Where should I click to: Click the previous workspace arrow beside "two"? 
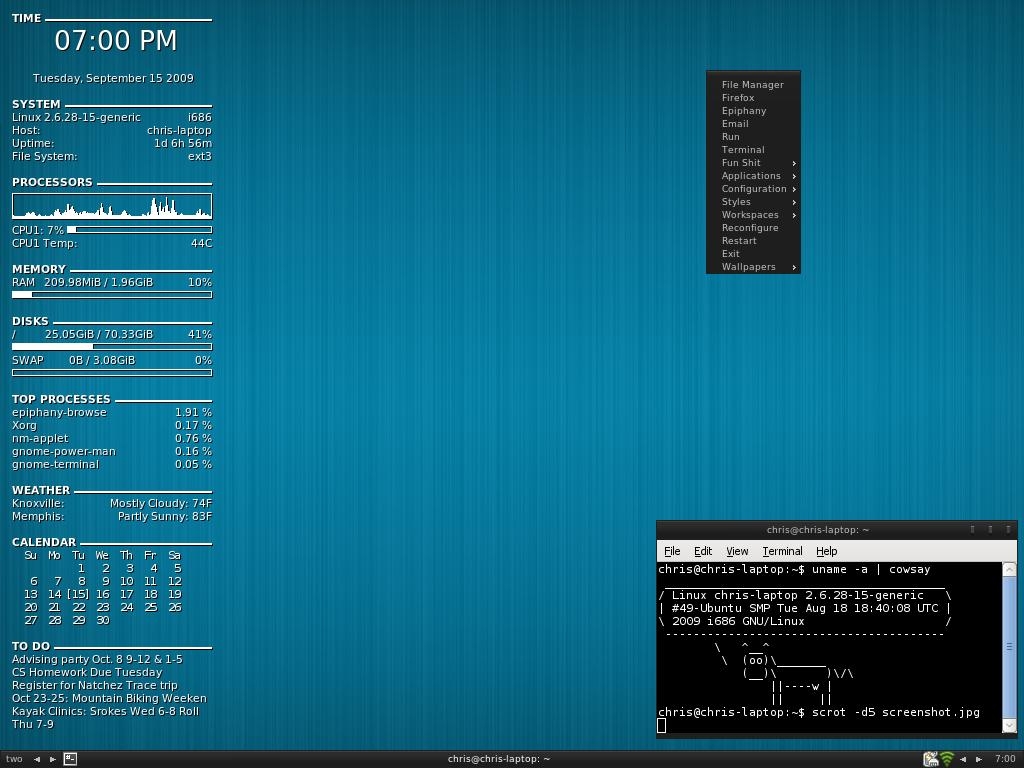[x=37, y=759]
